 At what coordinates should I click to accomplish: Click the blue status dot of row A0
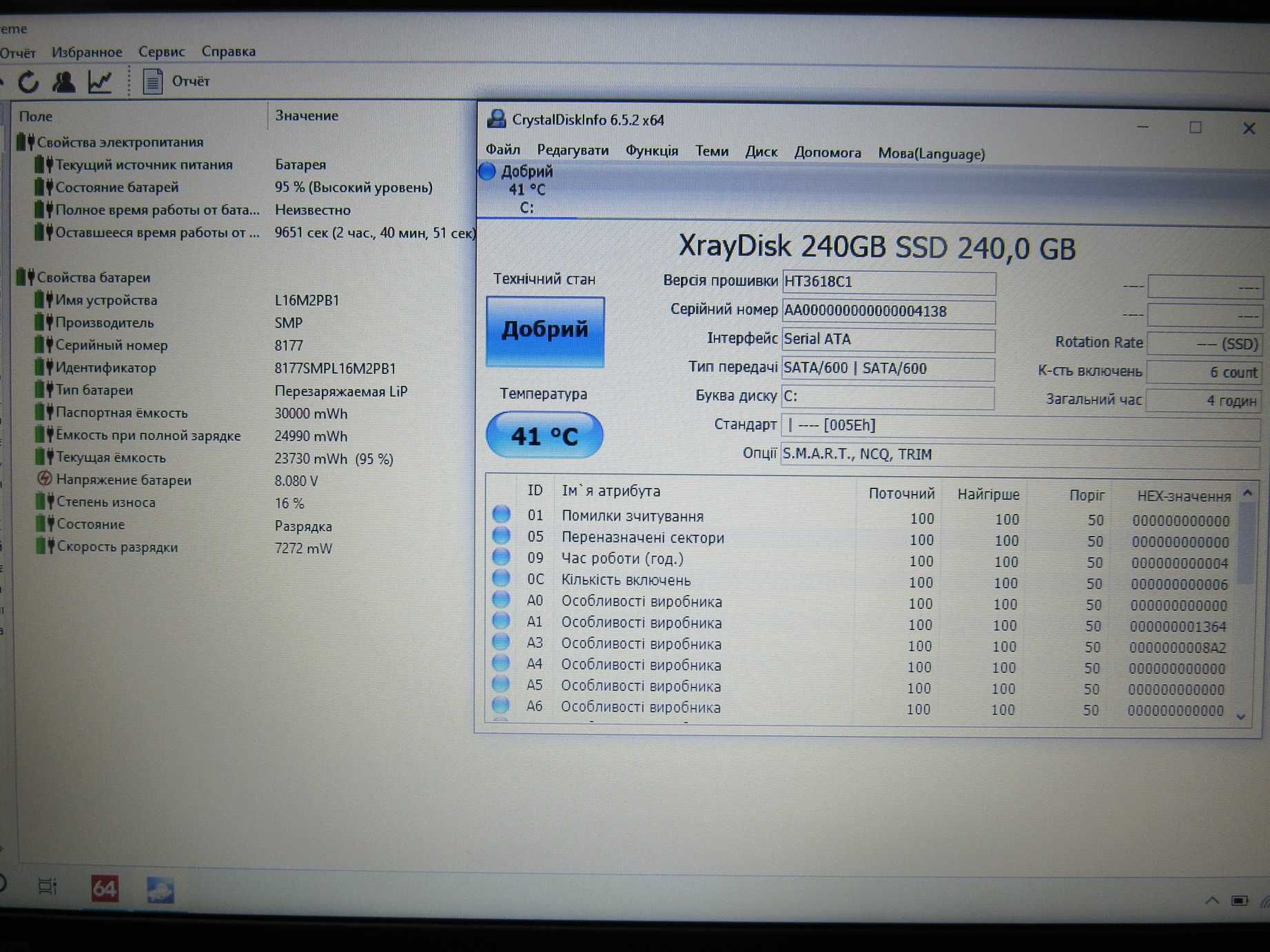502,599
